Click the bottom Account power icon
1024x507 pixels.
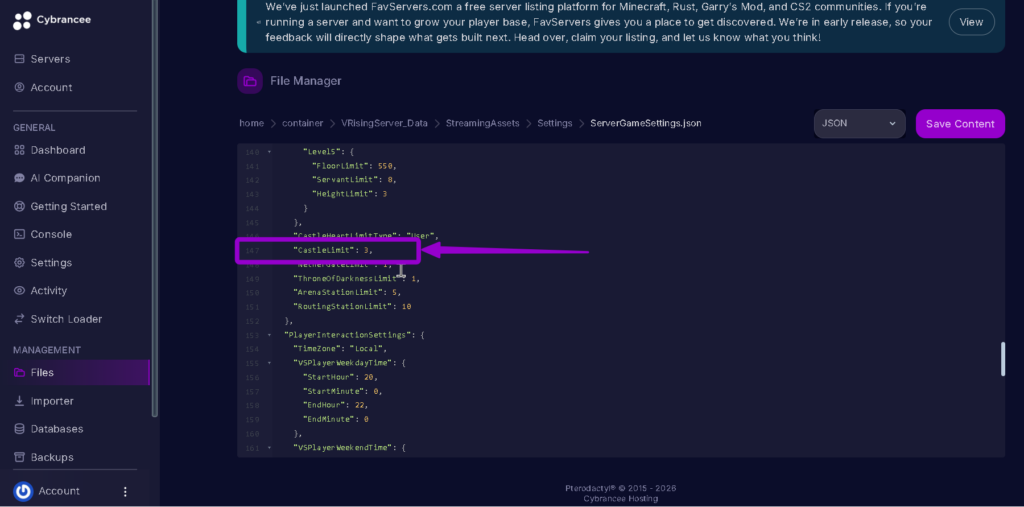pos(23,491)
